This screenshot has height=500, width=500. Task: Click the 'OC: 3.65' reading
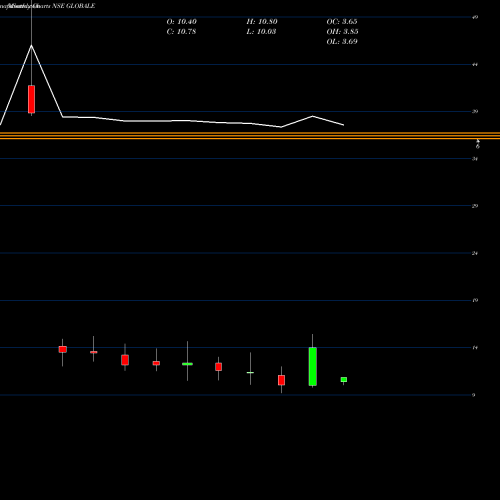tap(342, 22)
